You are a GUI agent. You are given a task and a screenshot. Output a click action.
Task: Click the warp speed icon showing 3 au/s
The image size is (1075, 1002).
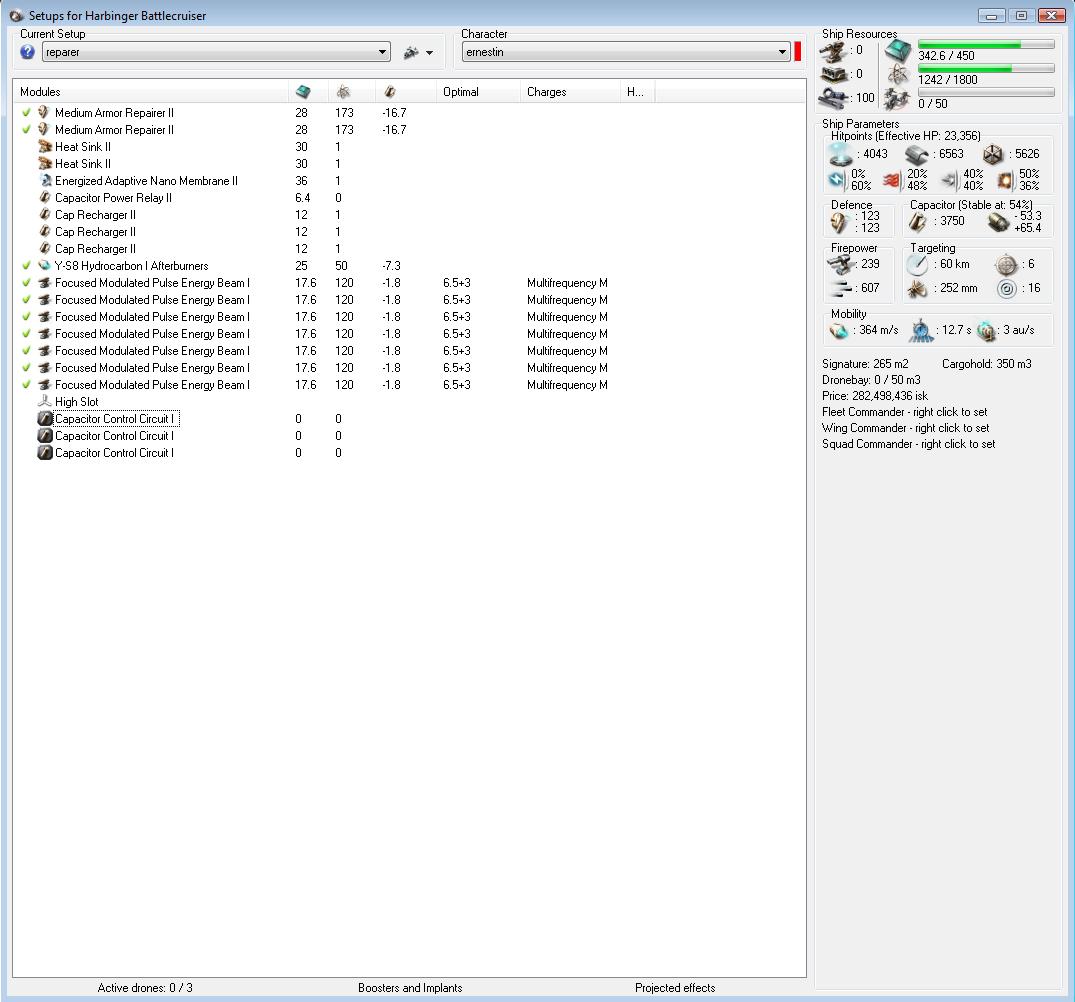point(986,331)
